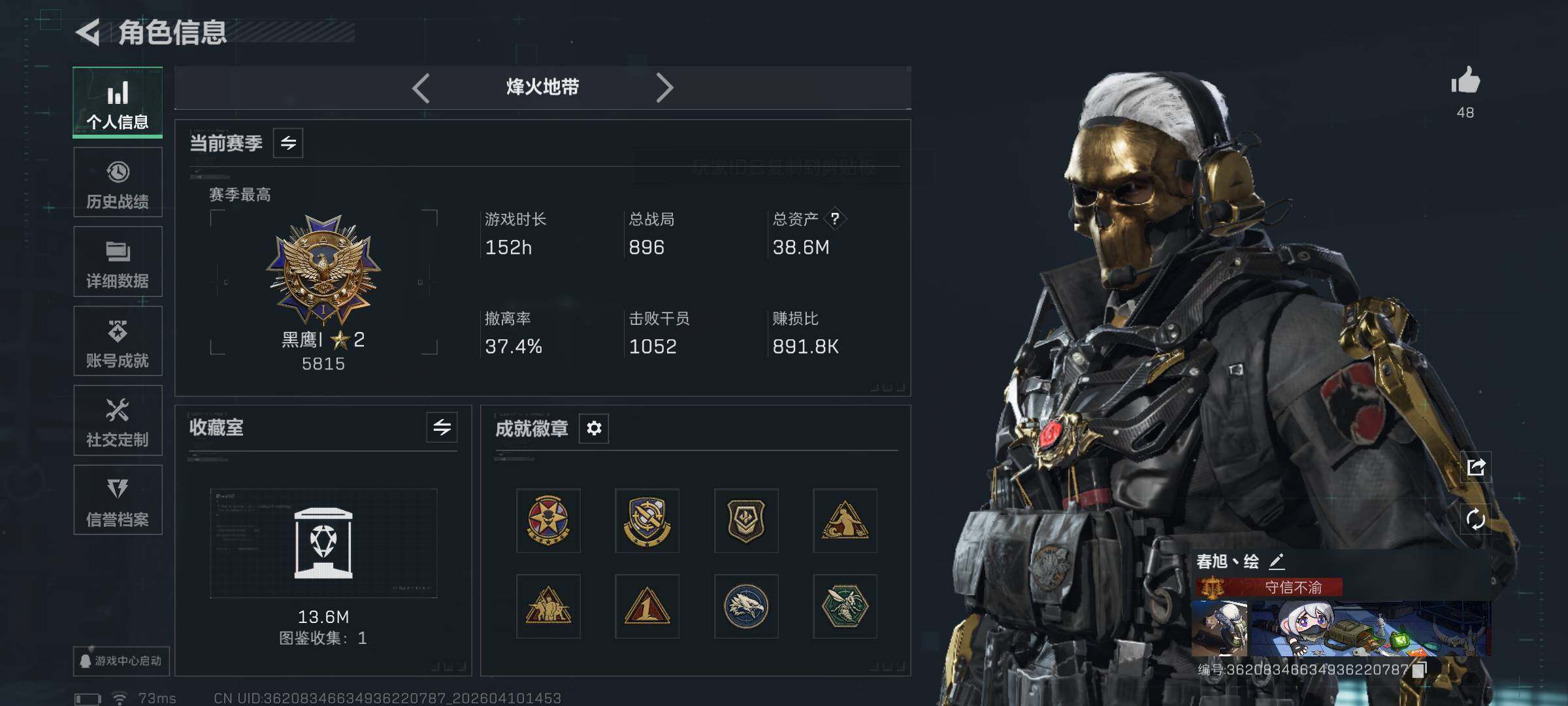The image size is (1568, 706).
Task: Refresh the character model with the rotate icon
Action: click(1476, 520)
